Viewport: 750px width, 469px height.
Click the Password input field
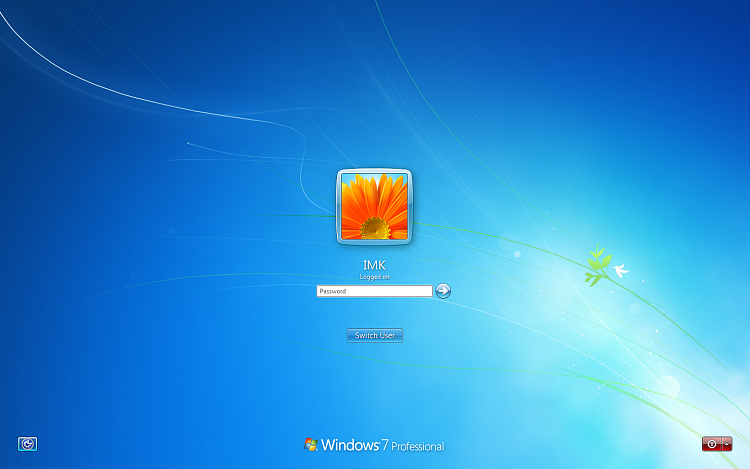click(x=375, y=291)
